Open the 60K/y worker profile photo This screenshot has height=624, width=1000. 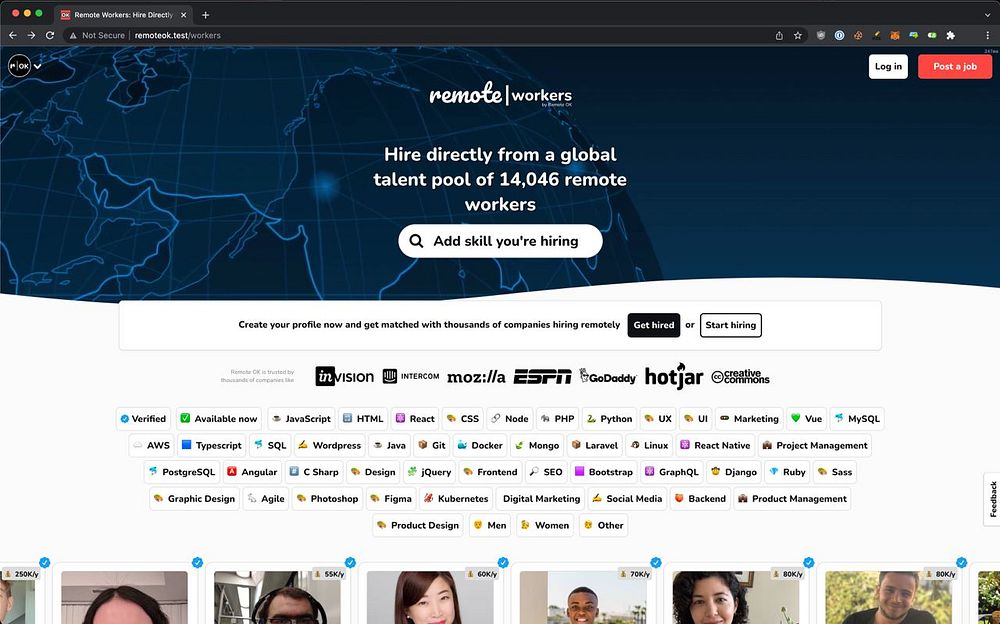[x=430, y=597]
